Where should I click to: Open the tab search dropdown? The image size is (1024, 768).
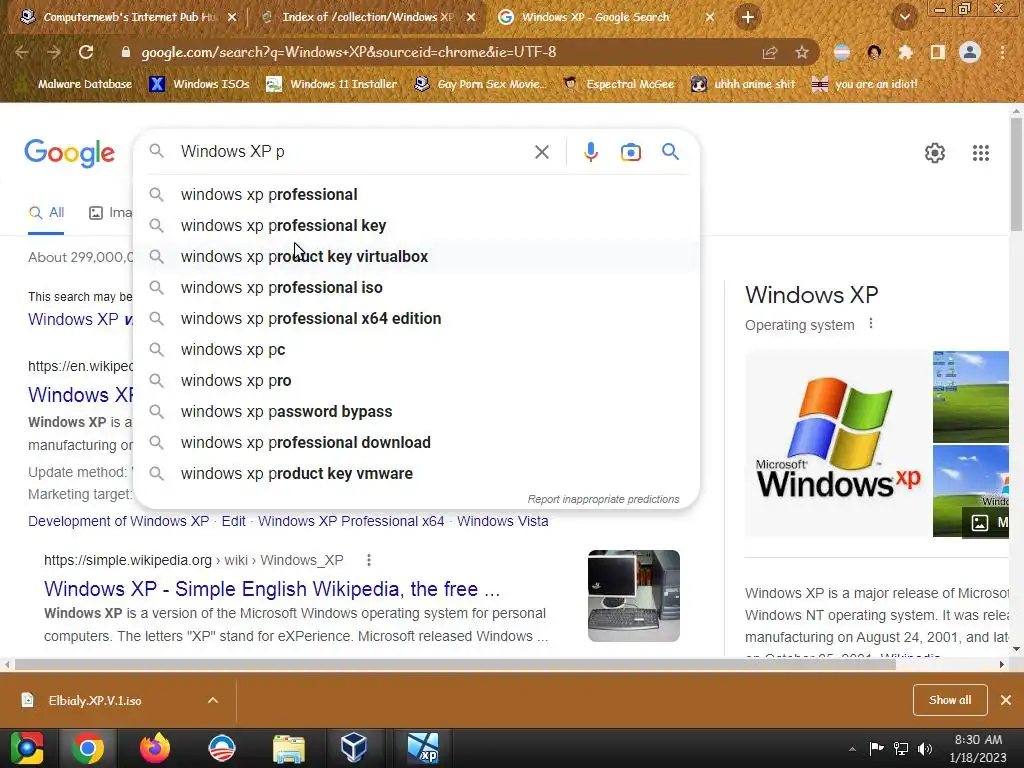click(904, 17)
